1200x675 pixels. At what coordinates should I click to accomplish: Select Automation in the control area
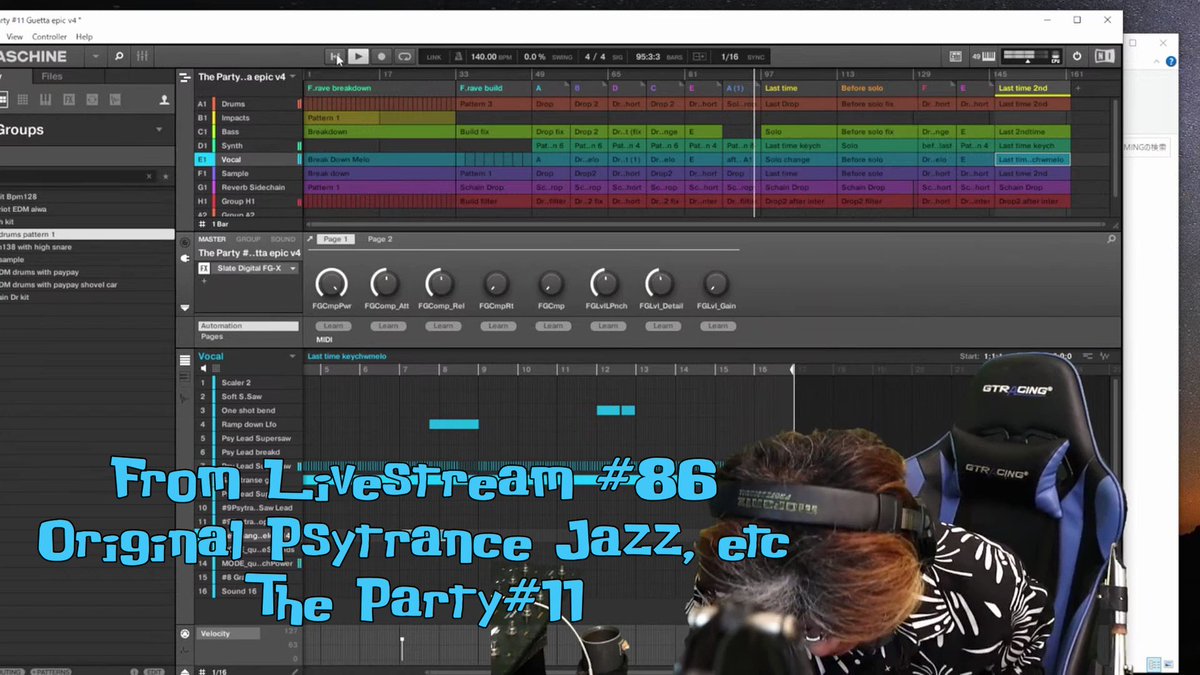click(x=248, y=326)
